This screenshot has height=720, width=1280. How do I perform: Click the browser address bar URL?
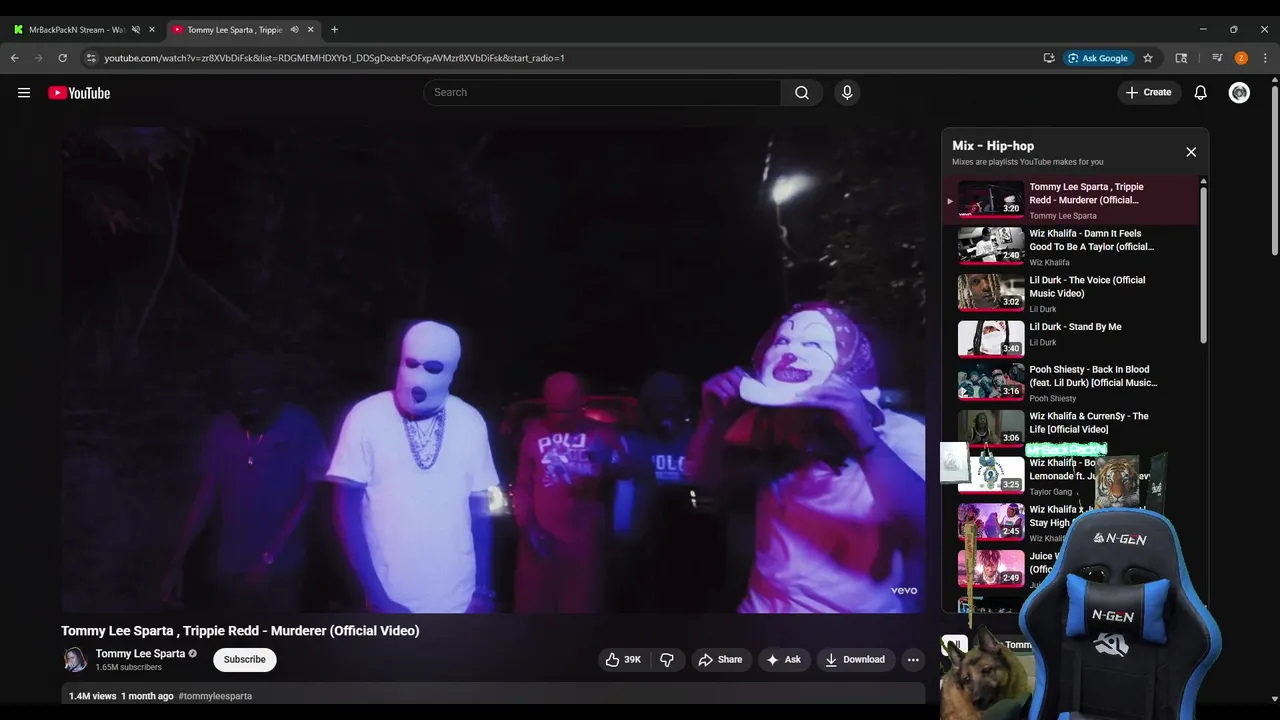click(x=334, y=58)
